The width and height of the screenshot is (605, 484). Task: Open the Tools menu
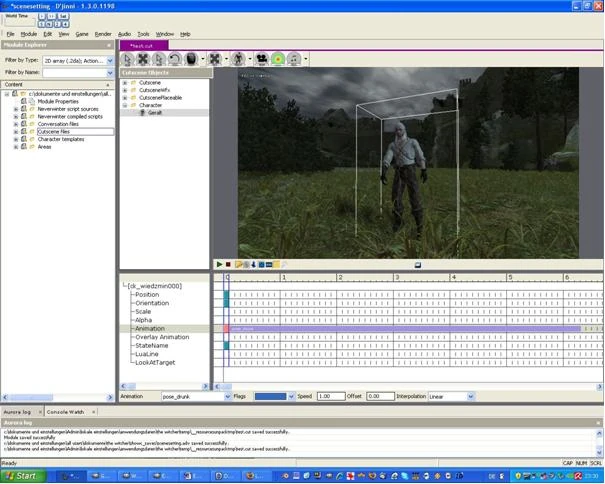pyautogui.click(x=143, y=34)
